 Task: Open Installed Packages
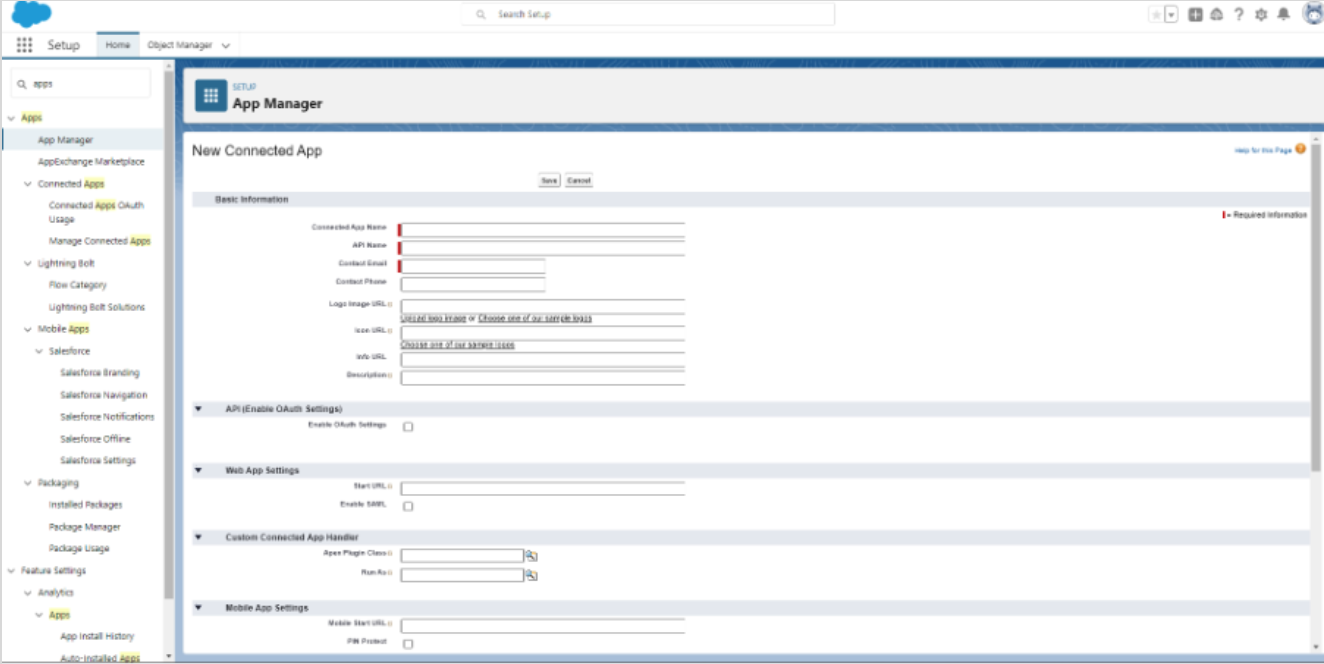85,505
